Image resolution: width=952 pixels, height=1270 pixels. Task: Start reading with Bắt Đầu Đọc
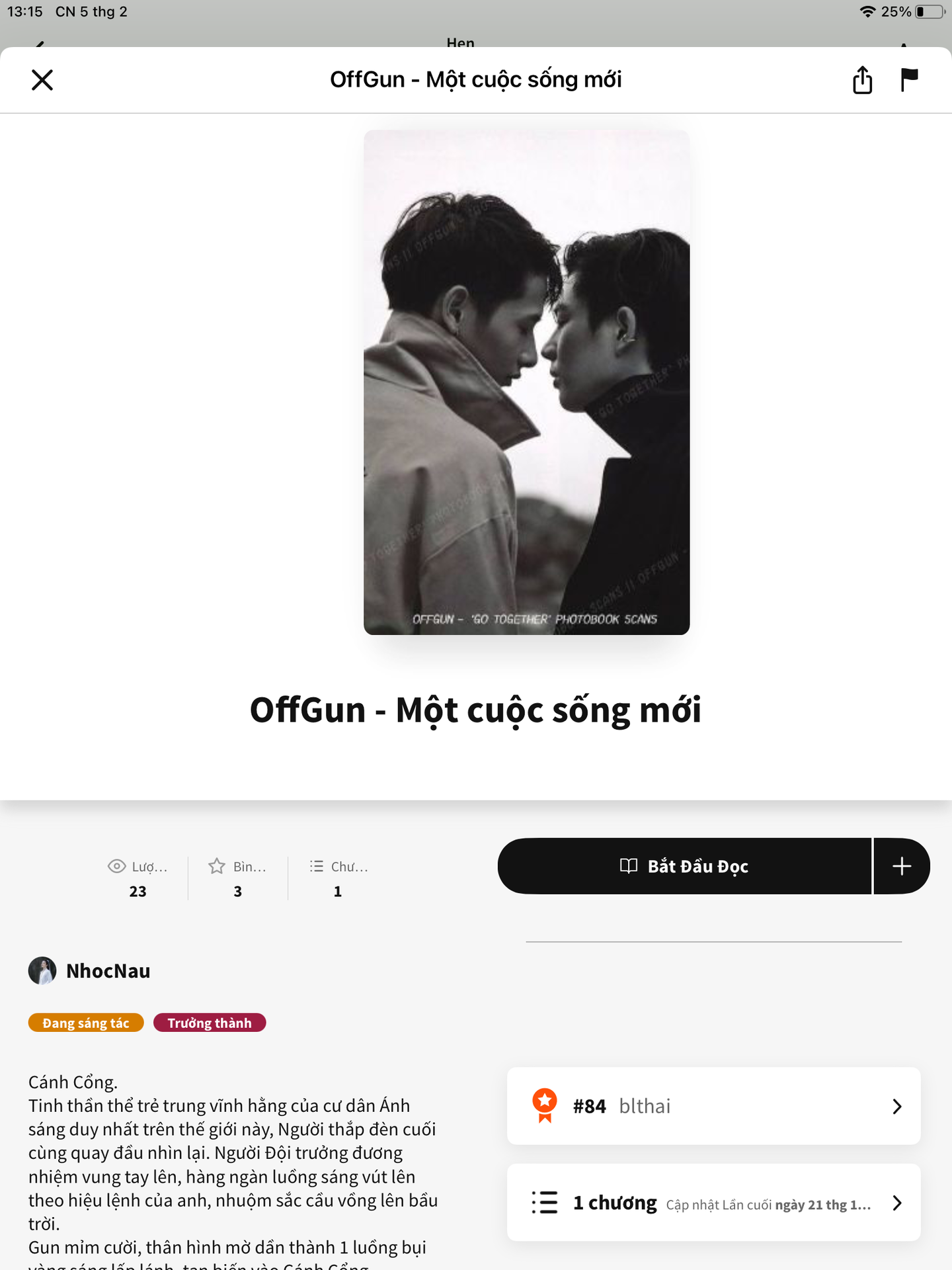click(x=684, y=866)
